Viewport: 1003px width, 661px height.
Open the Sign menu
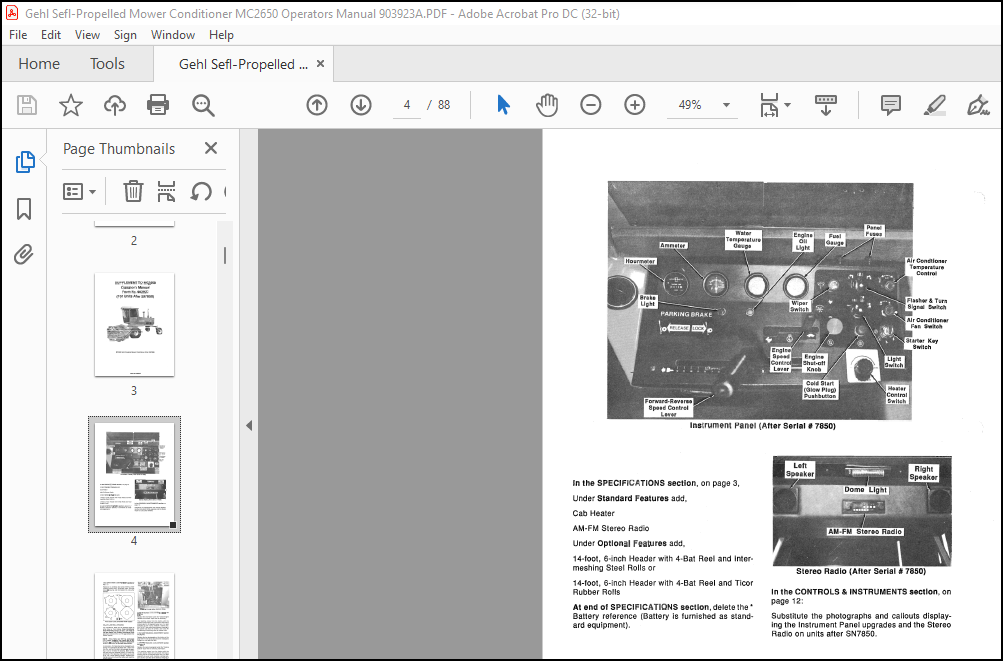(125, 35)
